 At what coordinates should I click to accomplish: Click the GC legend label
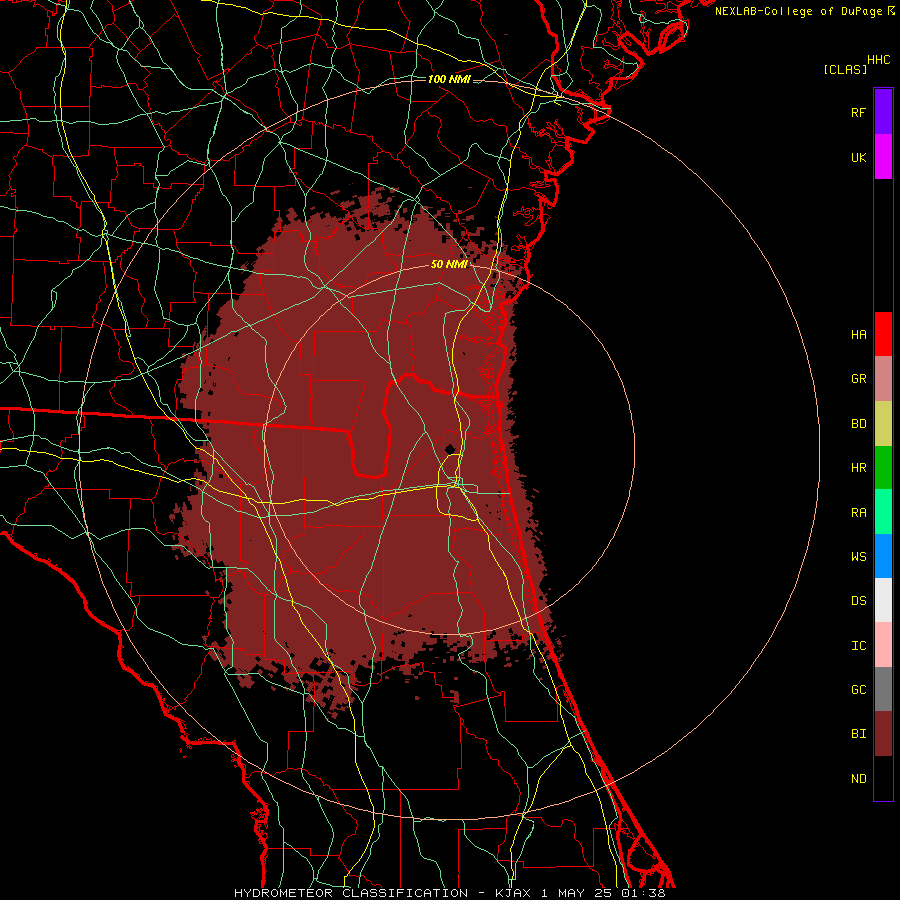tap(858, 690)
